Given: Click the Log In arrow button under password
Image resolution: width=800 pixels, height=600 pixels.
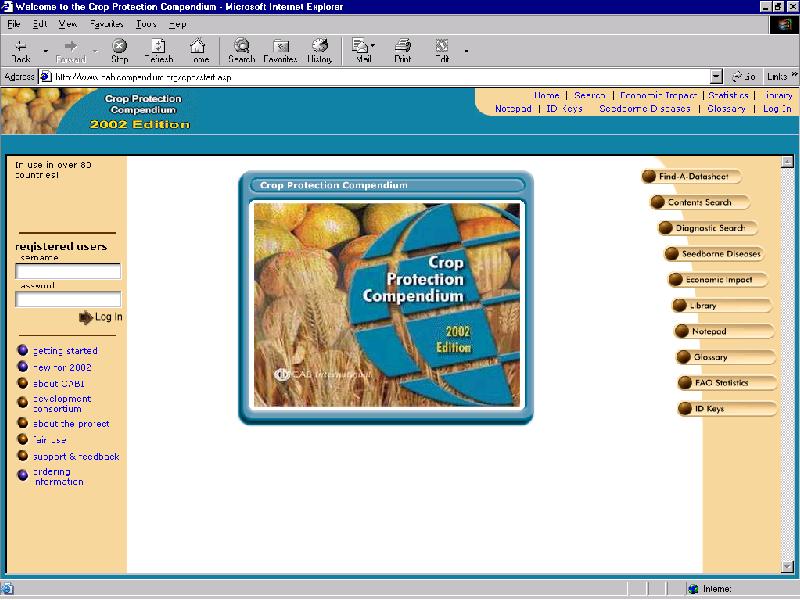Looking at the screenshot, I should 101,317.
